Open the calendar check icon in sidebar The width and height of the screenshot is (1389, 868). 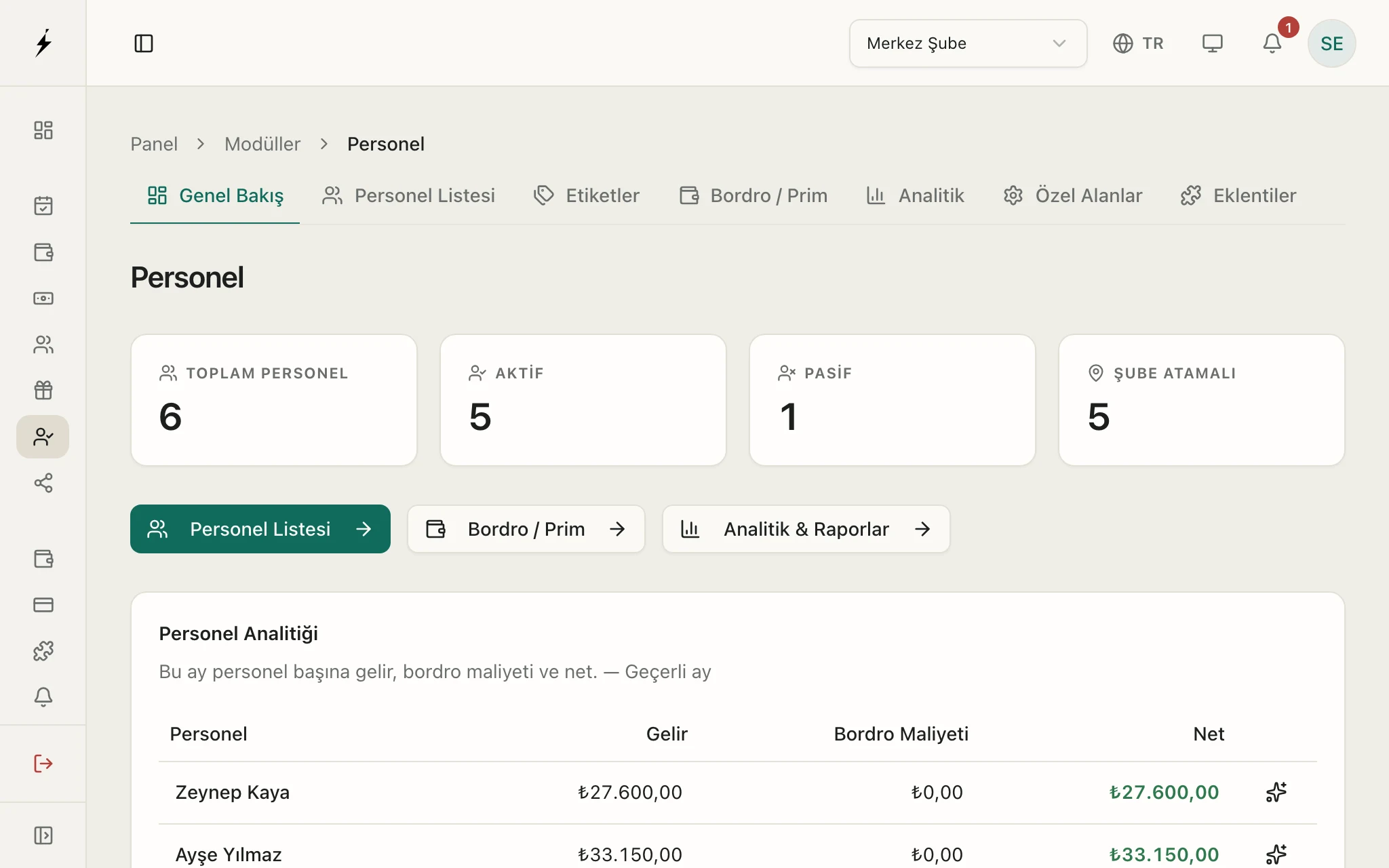43,205
